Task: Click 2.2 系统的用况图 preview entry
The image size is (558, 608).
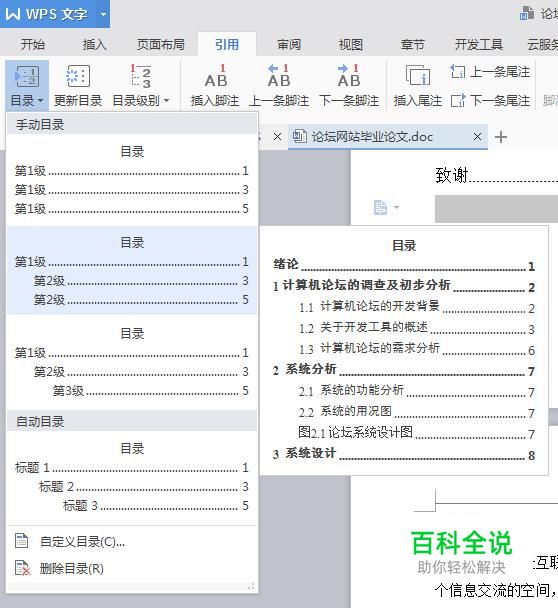Action: pos(417,412)
